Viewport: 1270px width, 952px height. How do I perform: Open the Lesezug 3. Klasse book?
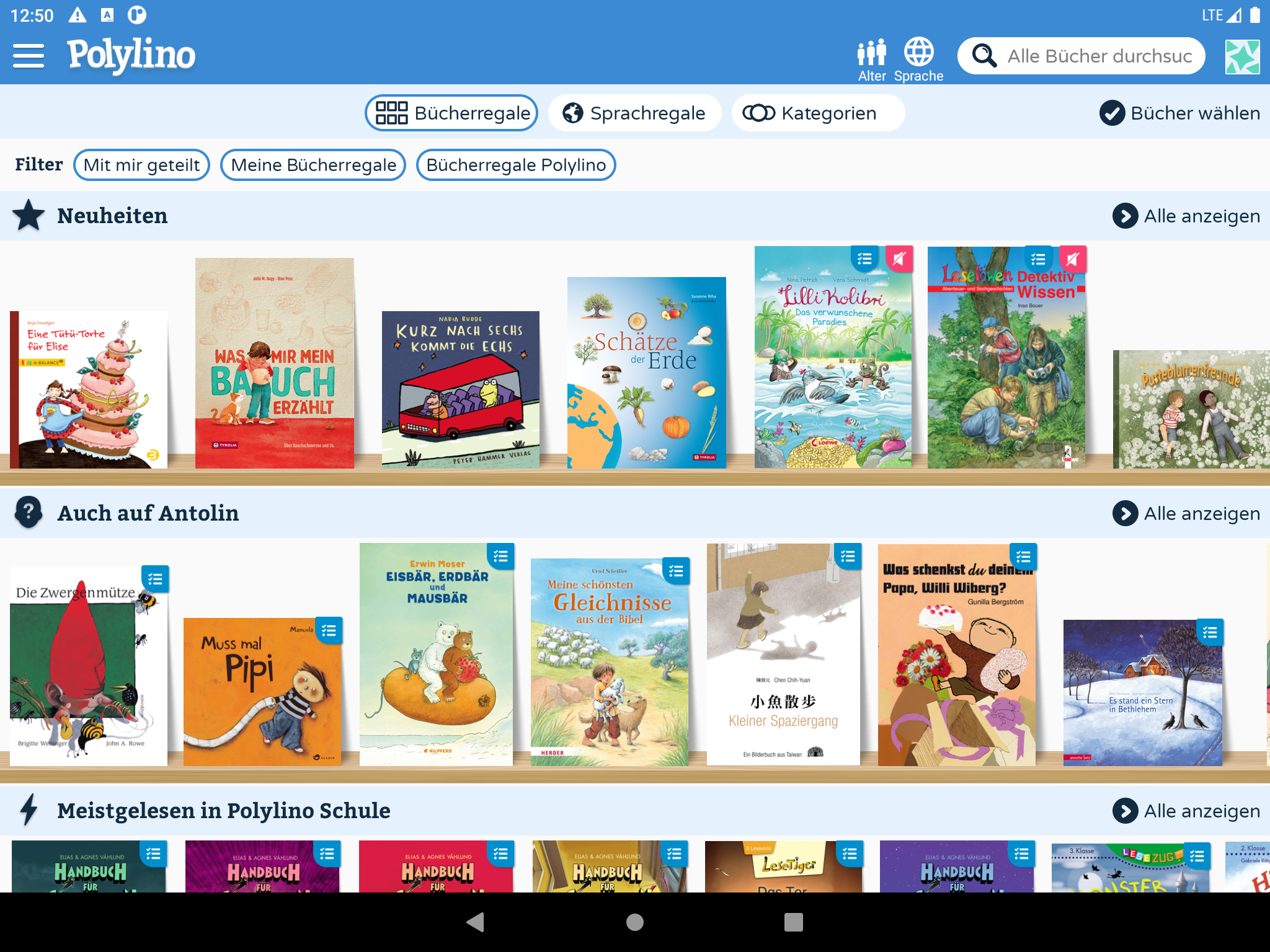coord(1130,868)
